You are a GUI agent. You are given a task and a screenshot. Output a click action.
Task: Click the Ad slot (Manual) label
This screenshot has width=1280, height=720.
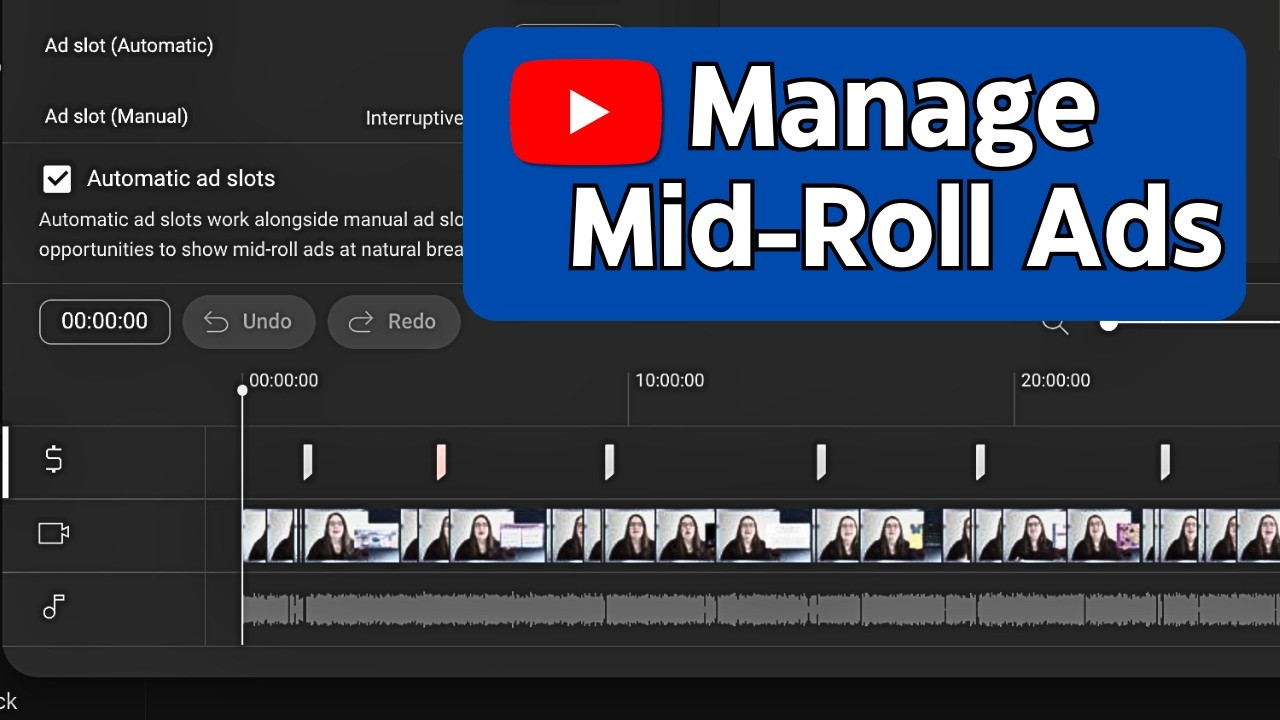click(x=116, y=117)
